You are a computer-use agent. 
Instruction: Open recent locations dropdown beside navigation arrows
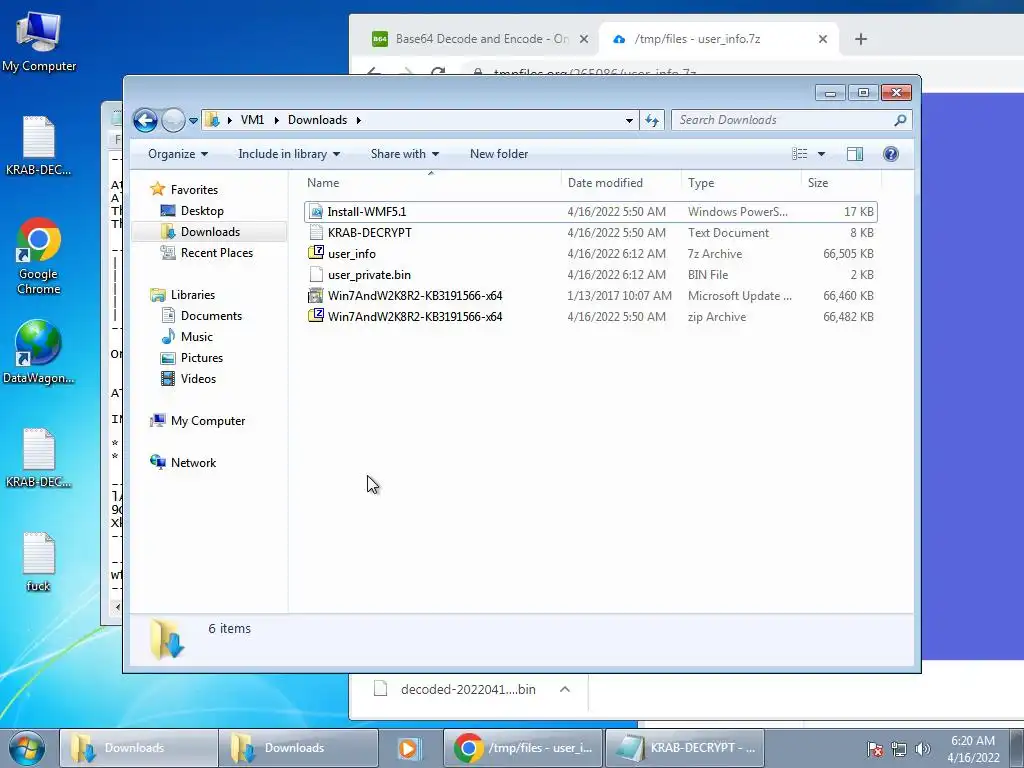[x=193, y=121]
